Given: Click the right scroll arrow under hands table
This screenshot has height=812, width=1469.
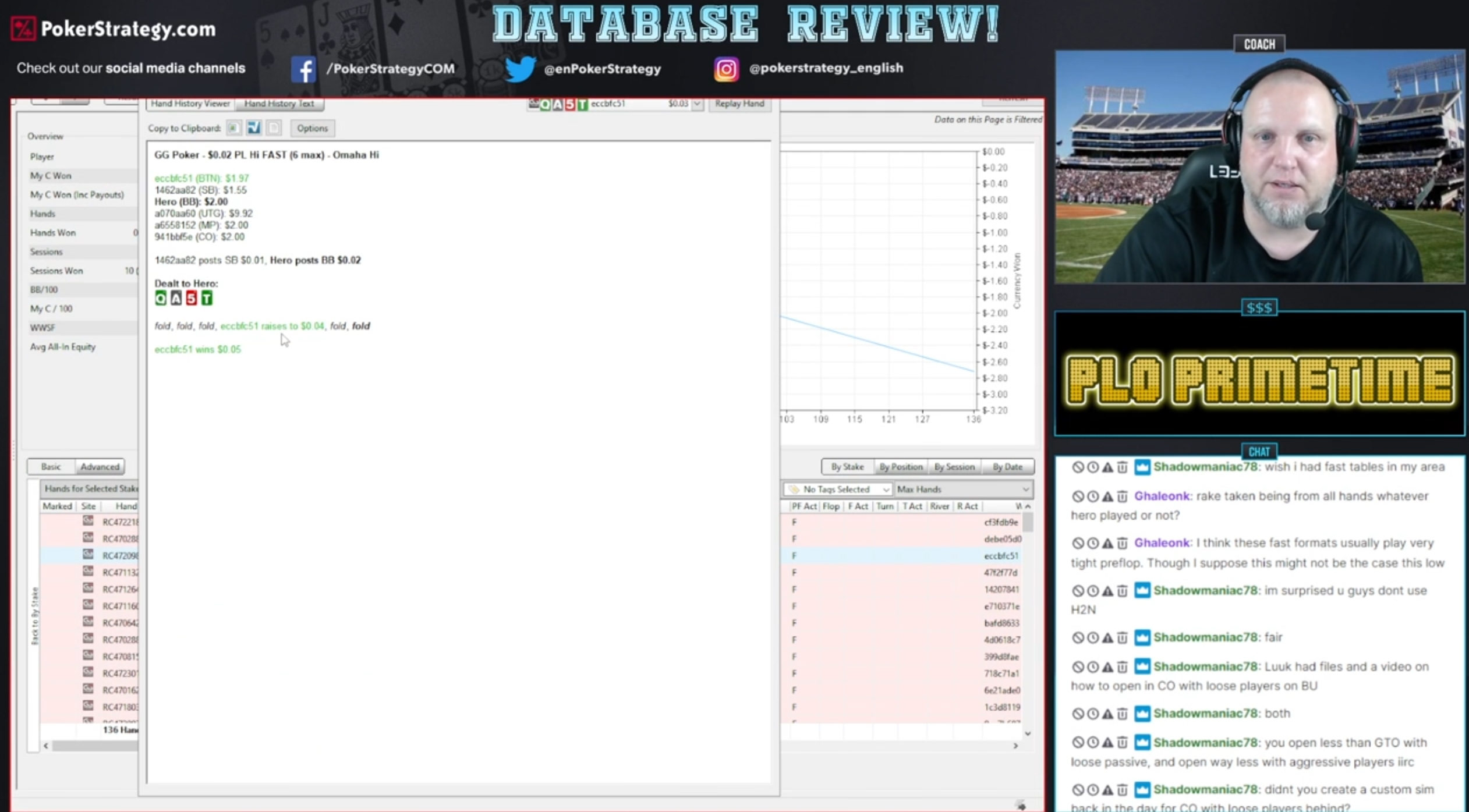Looking at the screenshot, I should click(x=1015, y=746).
